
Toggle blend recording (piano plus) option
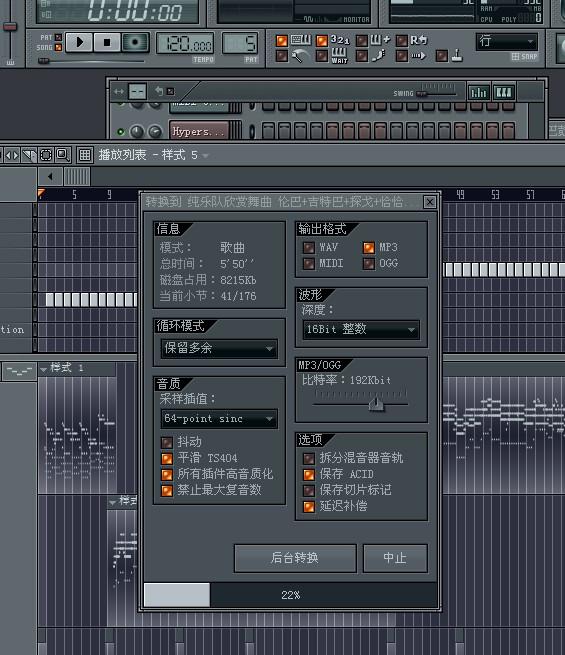[362, 41]
